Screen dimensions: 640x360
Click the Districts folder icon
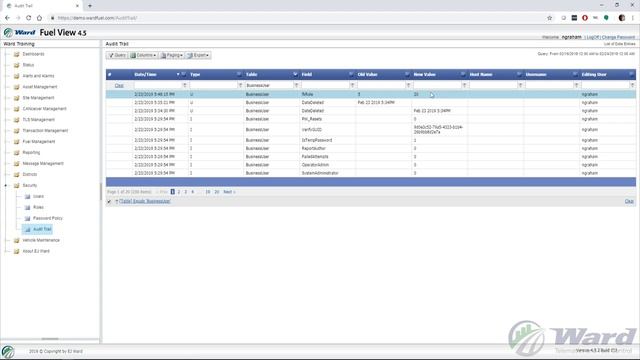pos(17,174)
